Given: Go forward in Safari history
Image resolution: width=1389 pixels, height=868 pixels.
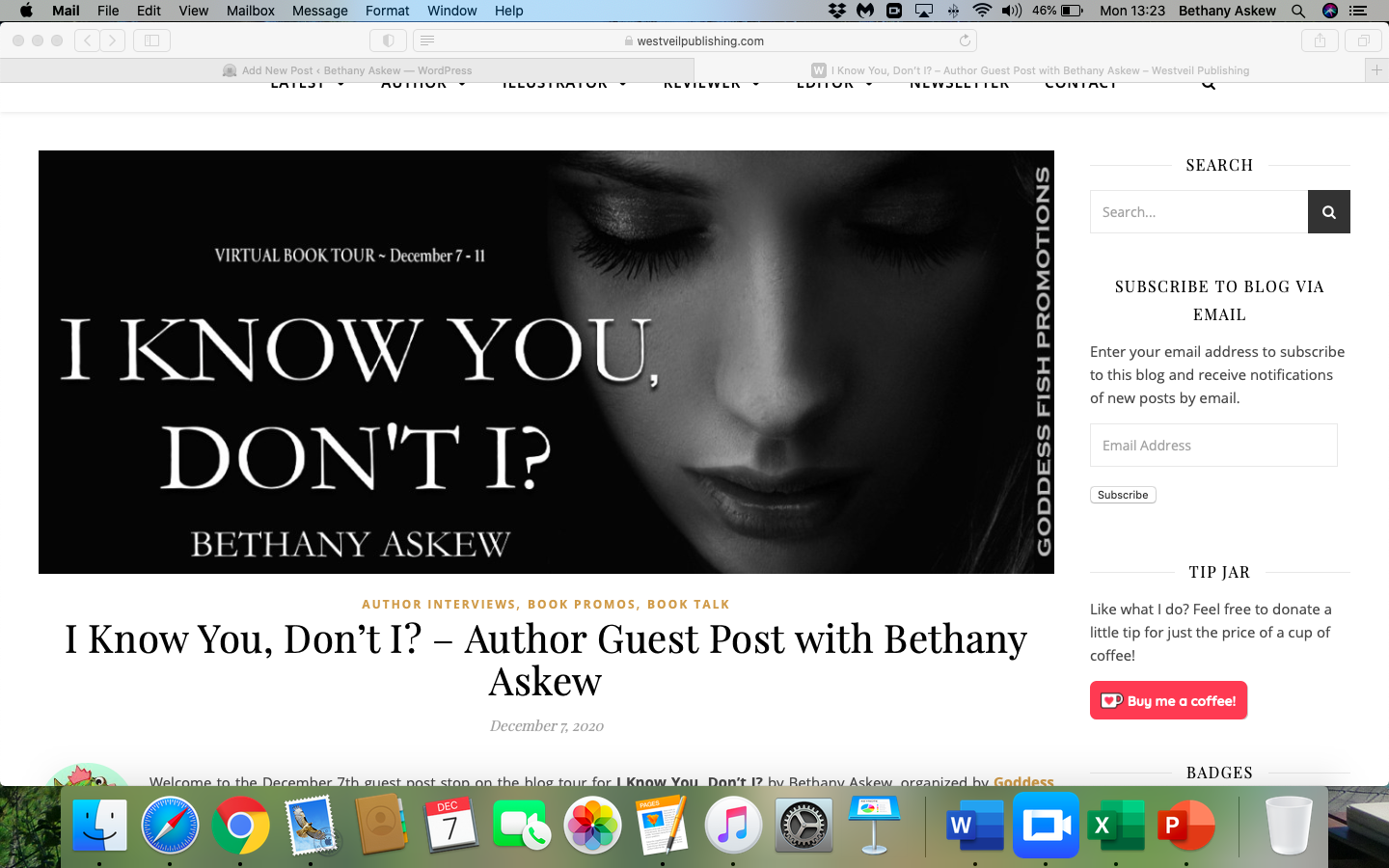Looking at the screenshot, I should tap(113, 41).
